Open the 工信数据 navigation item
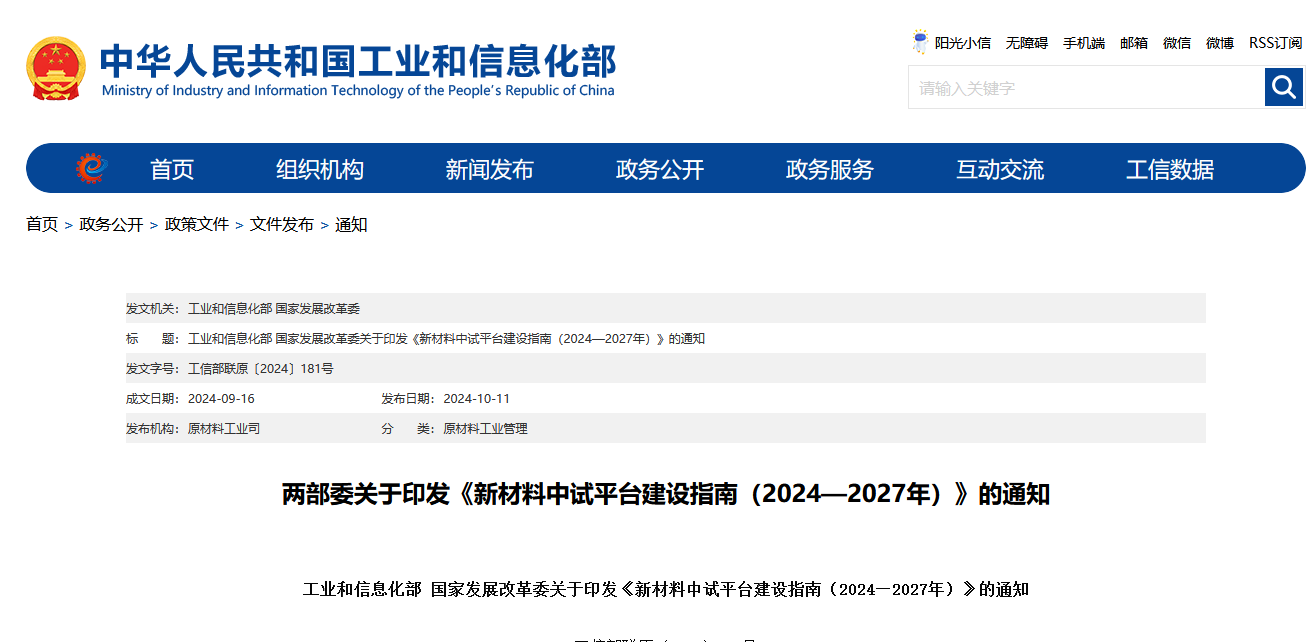1307x642 pixels. (1170, 170)
